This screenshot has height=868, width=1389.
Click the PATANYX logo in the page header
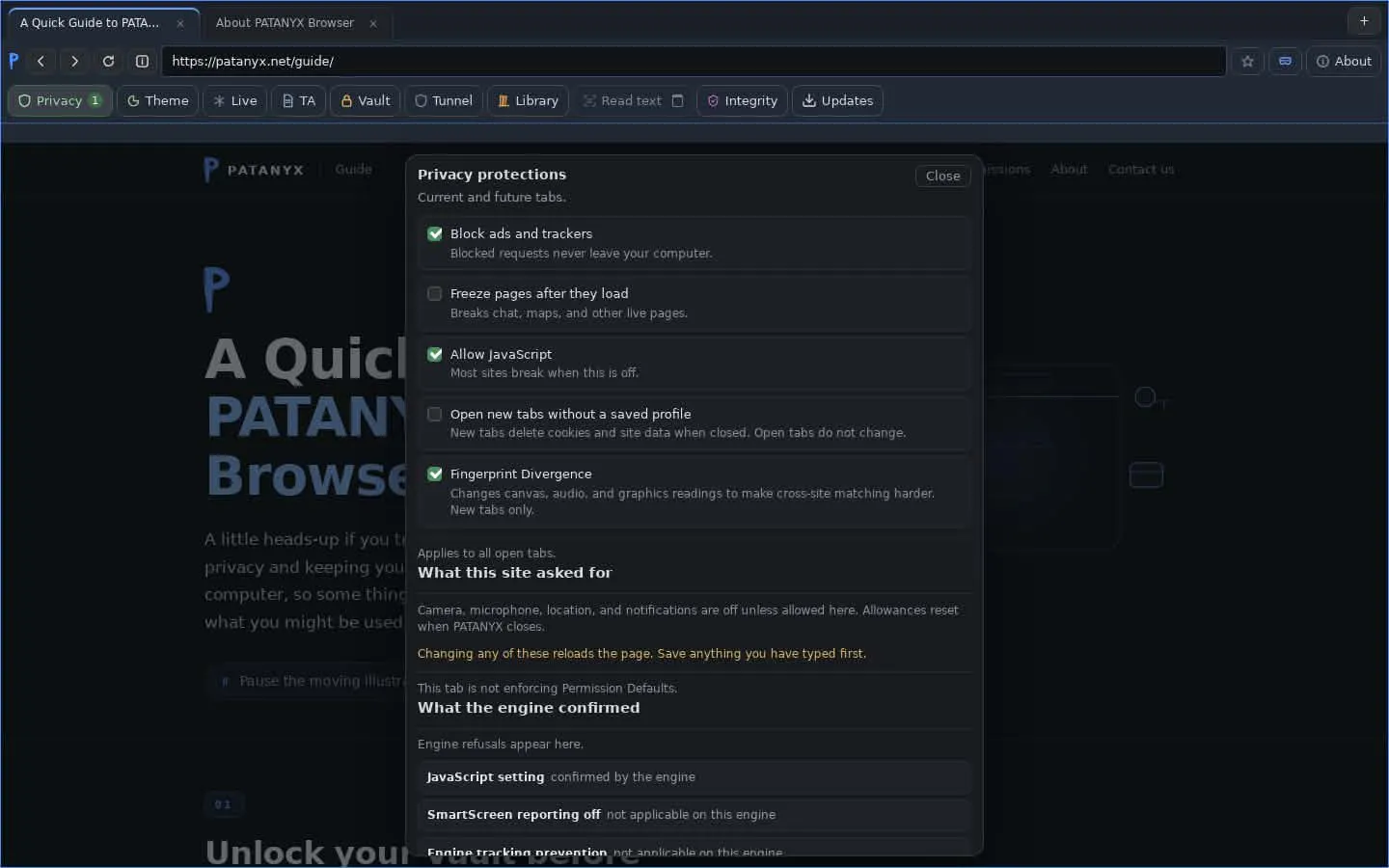coord(254,170)
